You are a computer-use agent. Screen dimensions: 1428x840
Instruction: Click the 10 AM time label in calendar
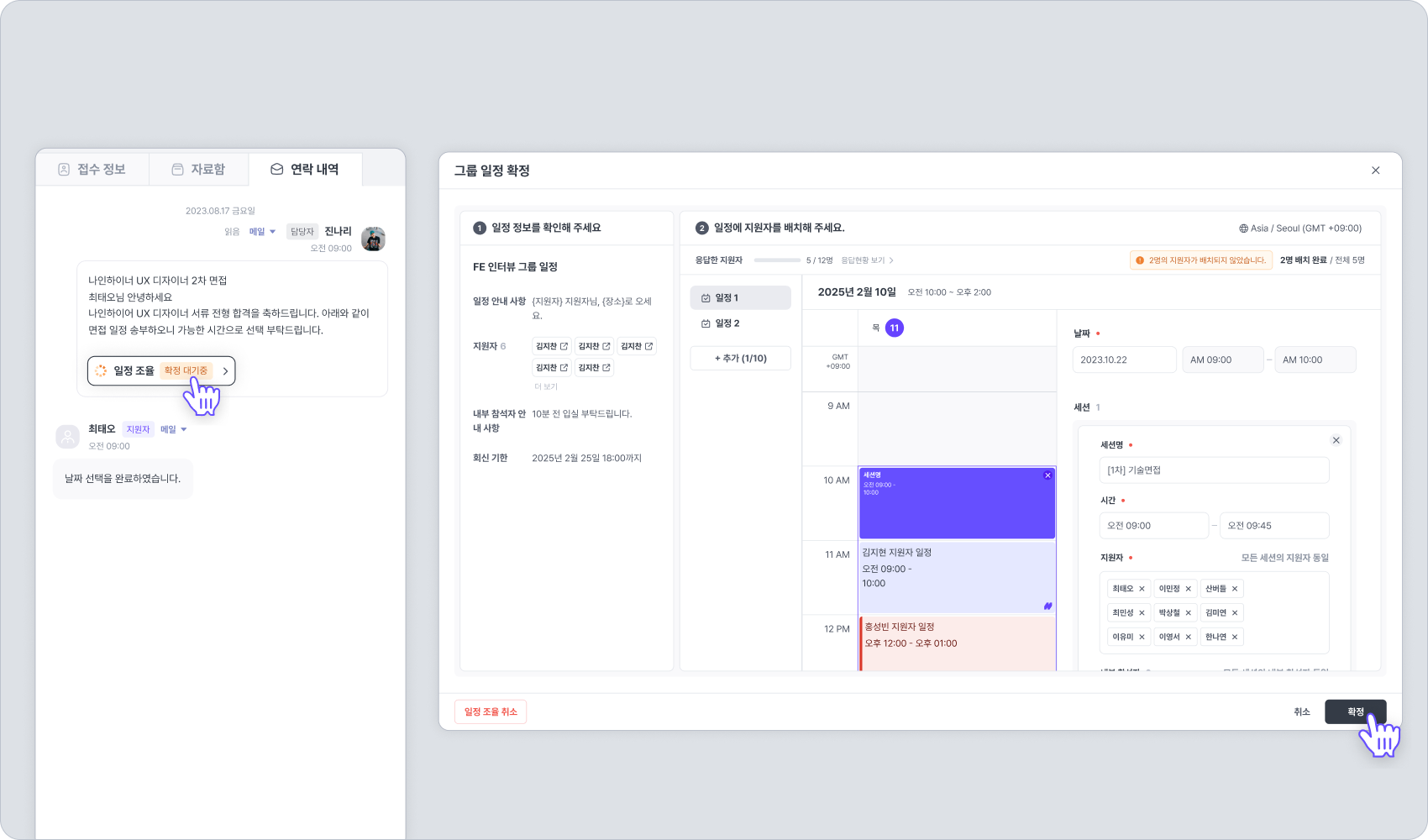[836, 480]
